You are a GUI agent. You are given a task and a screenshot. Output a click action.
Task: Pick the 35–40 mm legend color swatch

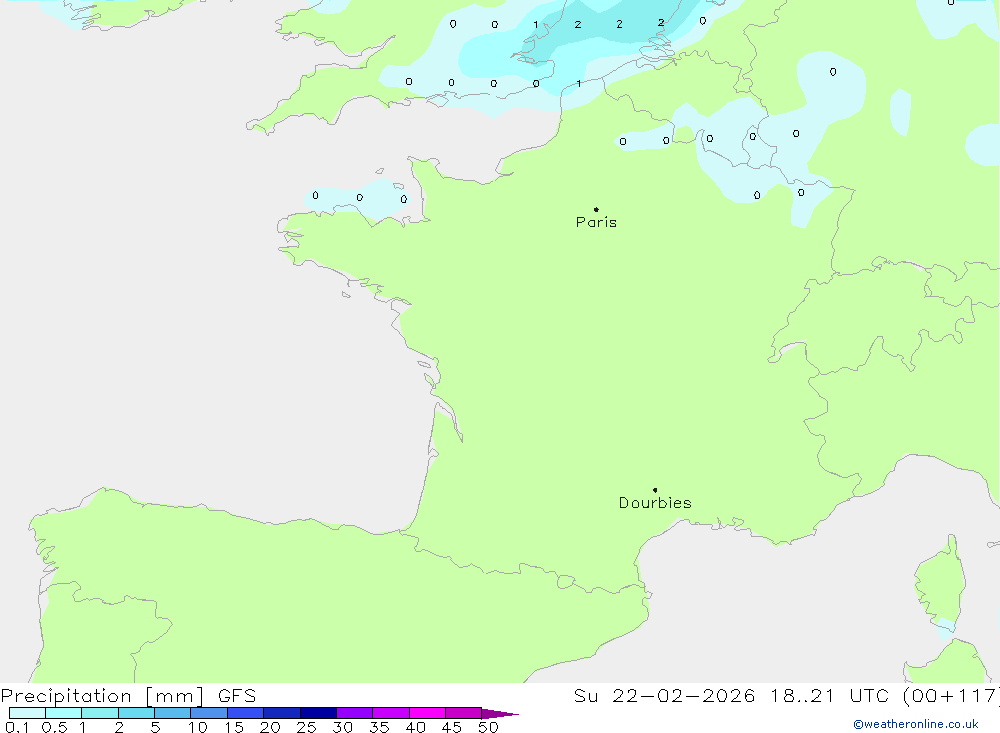(x=391, y=713)
